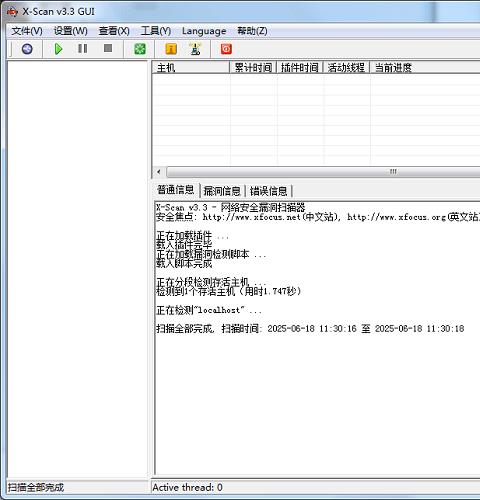Click the 插件时间 column header
The width and height of the screenshot is (480, 500).
(x=300, y=68)
